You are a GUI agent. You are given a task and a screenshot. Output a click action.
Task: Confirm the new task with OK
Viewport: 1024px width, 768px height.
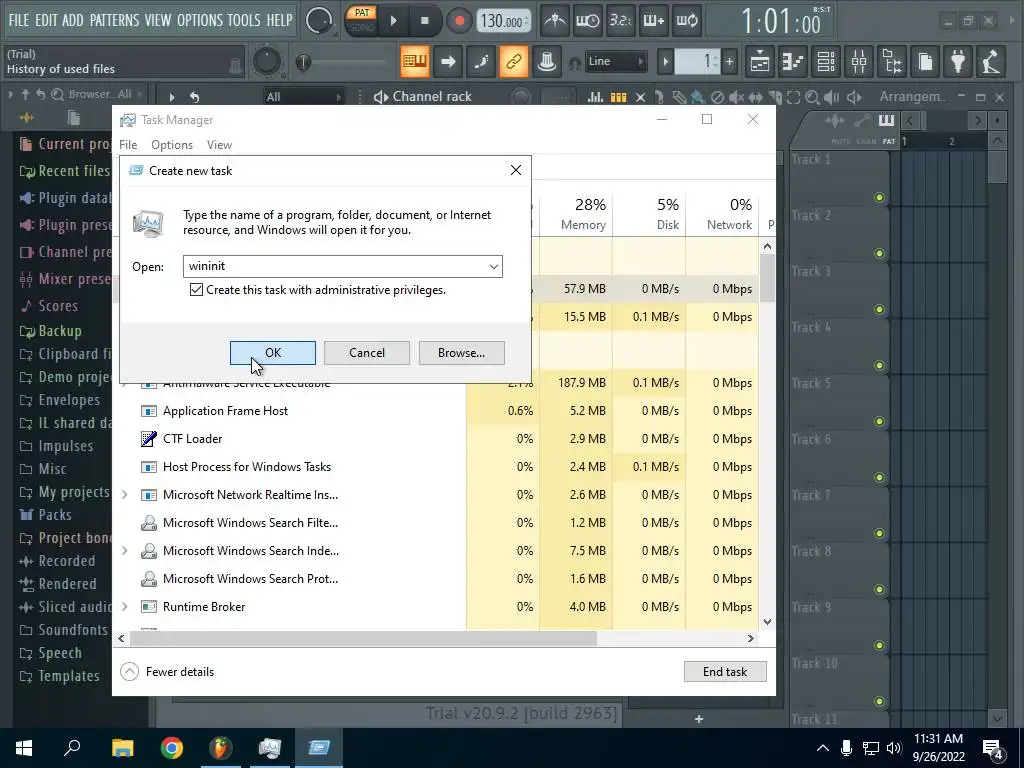coord(273,353)
